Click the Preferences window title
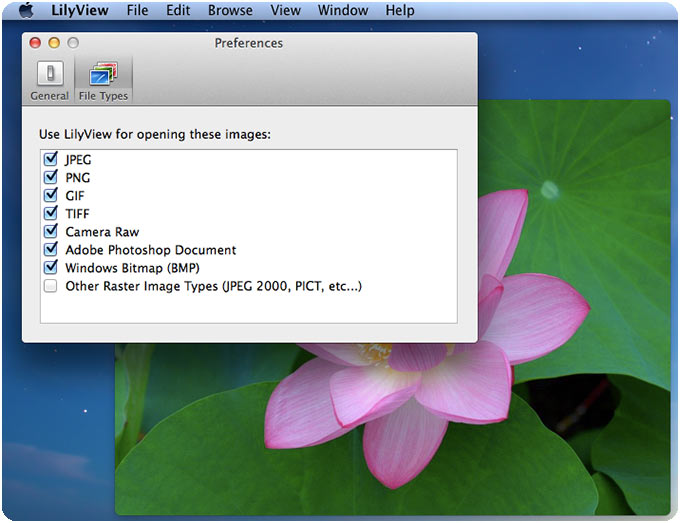The image size is (680, 523). click(x=248, y=43)
